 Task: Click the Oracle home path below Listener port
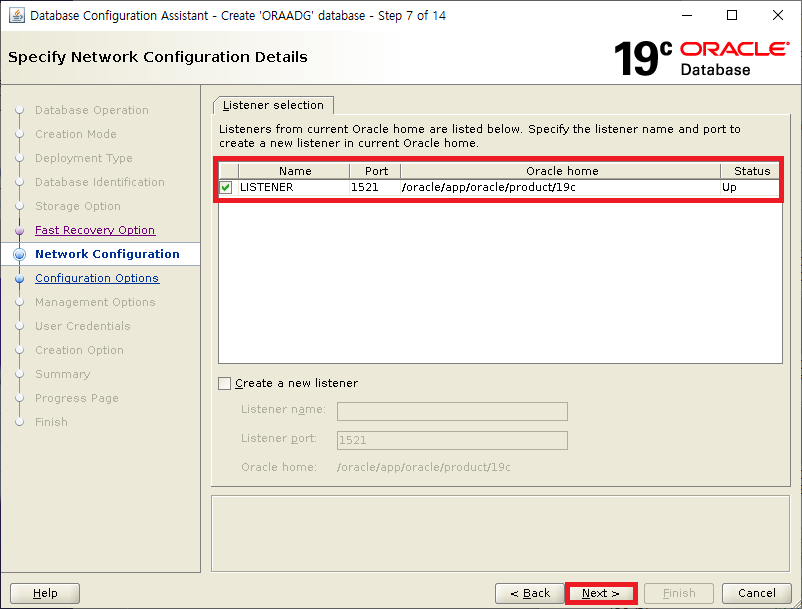coord(424,467)
